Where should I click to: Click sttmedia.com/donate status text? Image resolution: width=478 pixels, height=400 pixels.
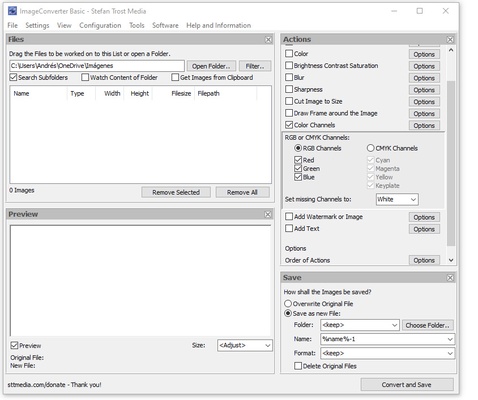54,385
